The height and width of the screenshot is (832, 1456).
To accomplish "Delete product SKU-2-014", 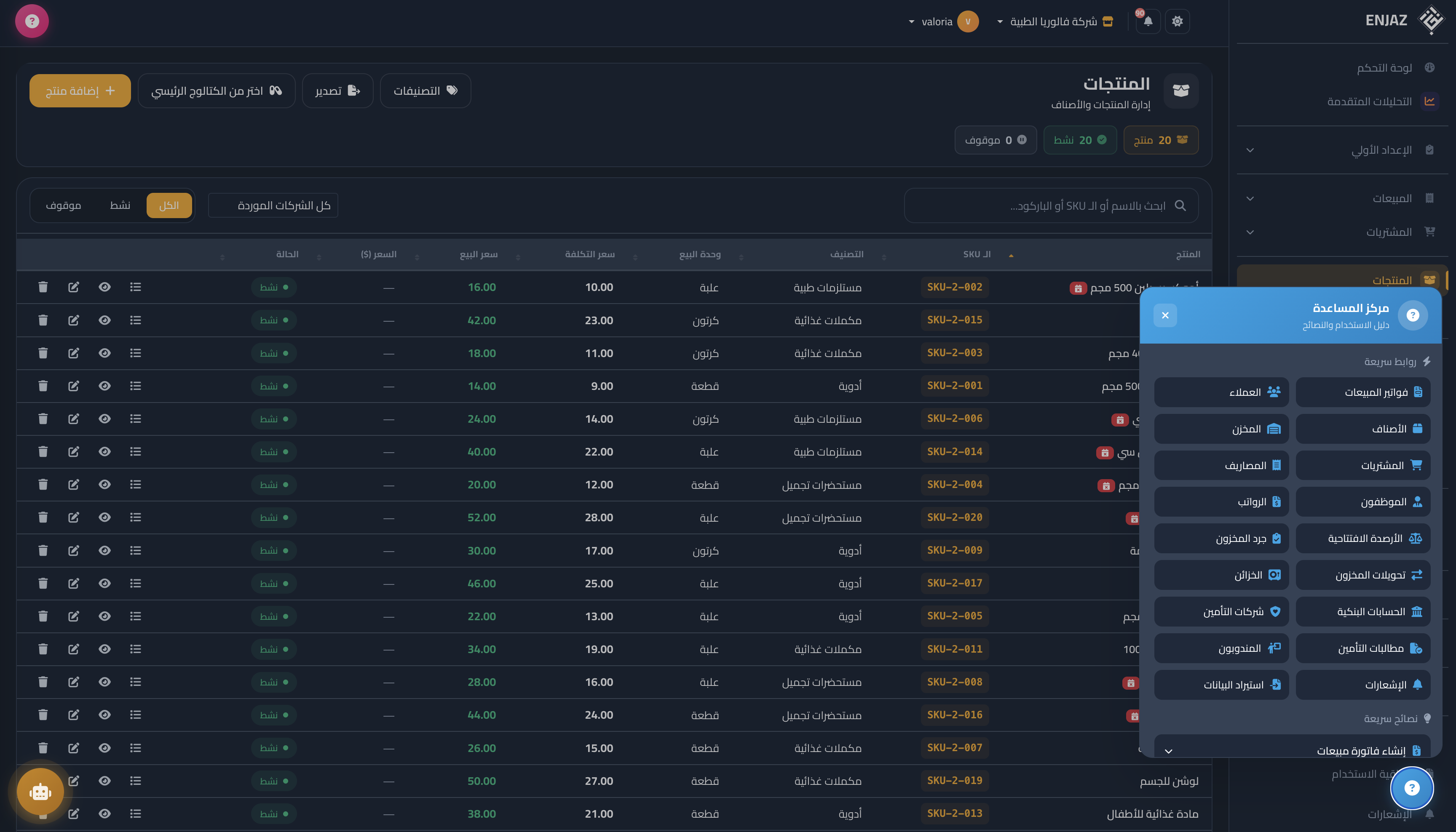I will 43,451.
